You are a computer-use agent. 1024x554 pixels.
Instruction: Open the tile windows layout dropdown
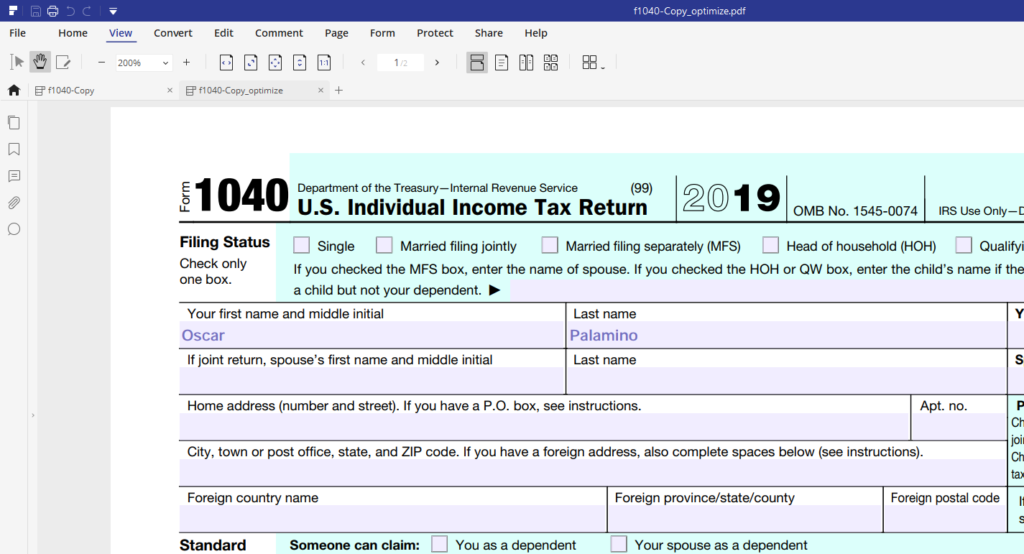click(x=593, y=62)
